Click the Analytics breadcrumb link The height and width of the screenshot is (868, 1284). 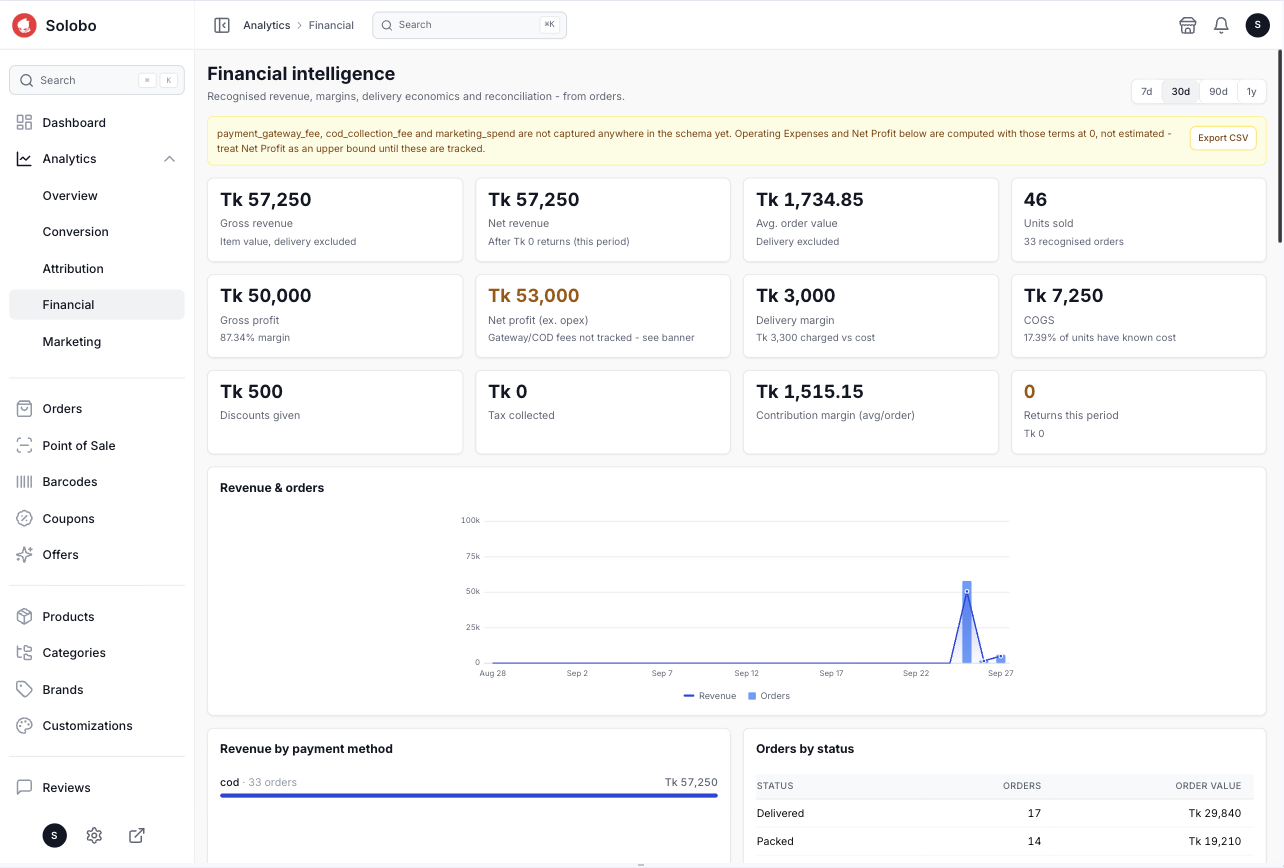[x=266, y=25]
